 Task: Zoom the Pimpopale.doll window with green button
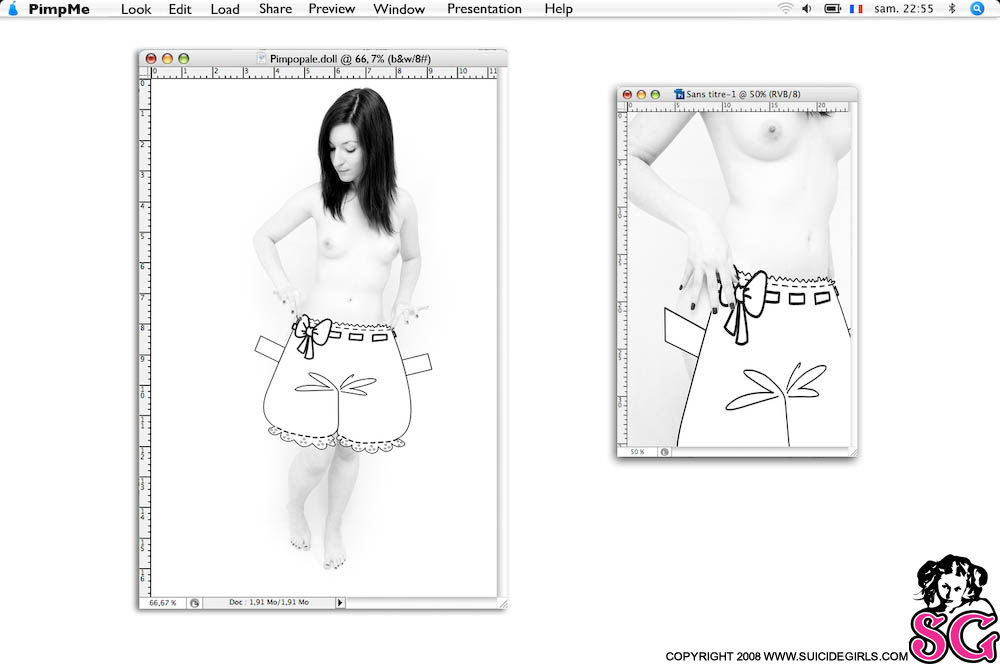coord(184,59)
